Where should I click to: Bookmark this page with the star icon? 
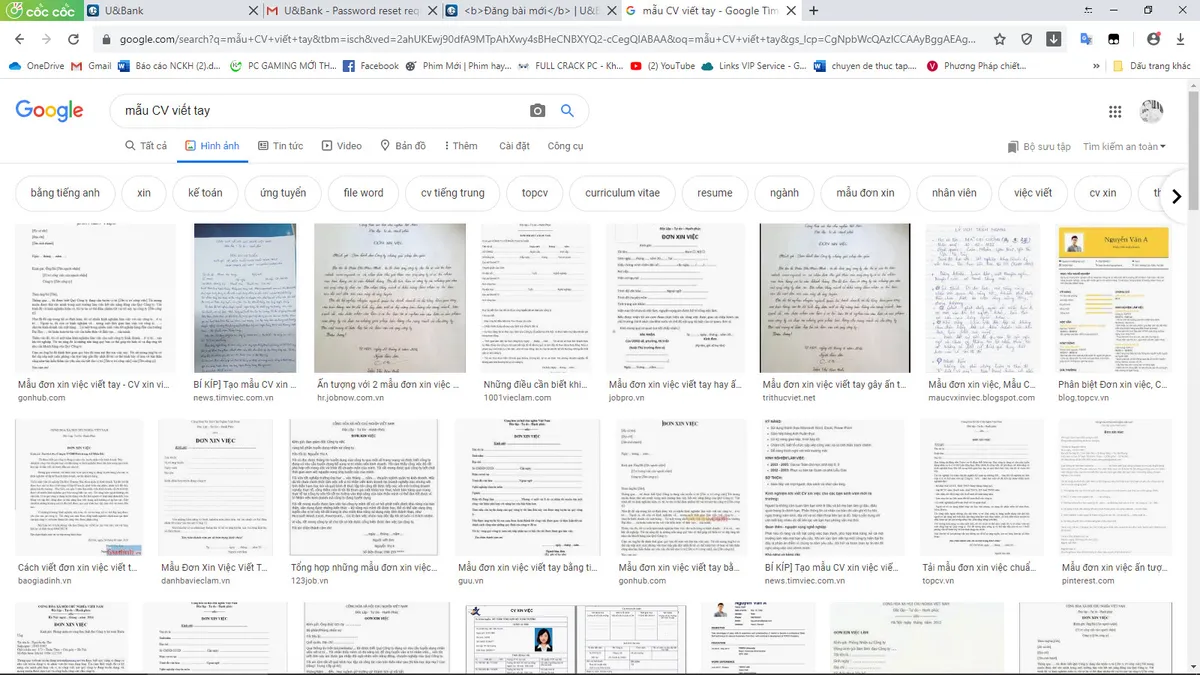coord(1000,39)
